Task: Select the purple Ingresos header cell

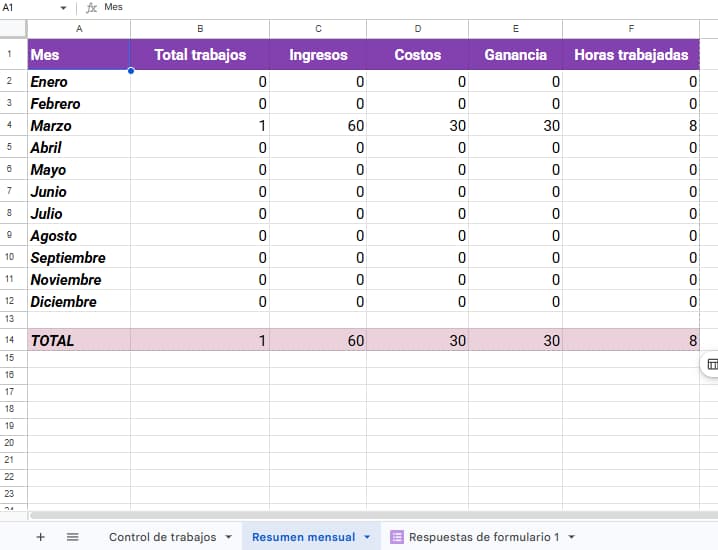Action: point(318,55)
